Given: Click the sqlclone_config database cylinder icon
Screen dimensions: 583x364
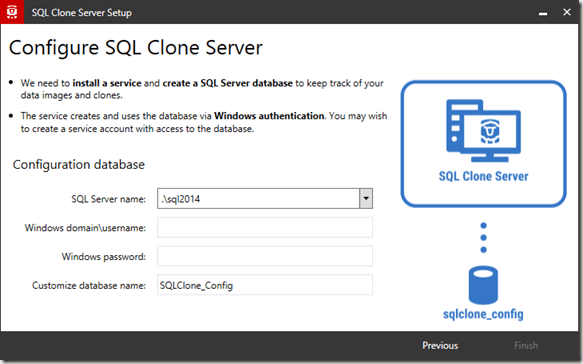Looking at the screenshot, I should coord(483,285).
